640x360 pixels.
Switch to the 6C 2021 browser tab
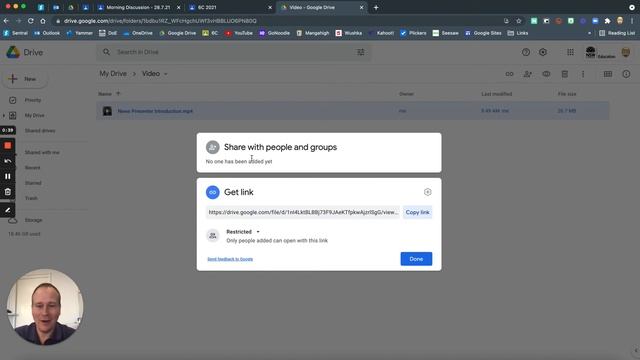(229, 7)
